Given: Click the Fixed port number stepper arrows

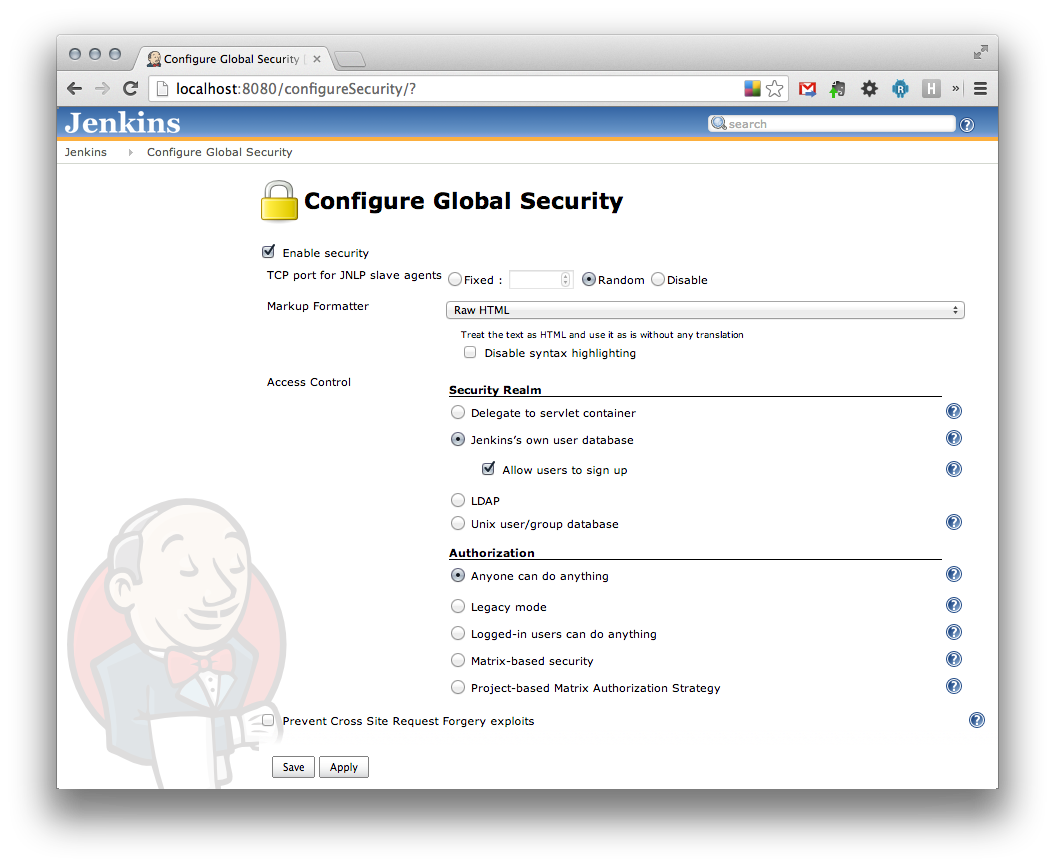Looking at the screenshot, I should [565, 279].
